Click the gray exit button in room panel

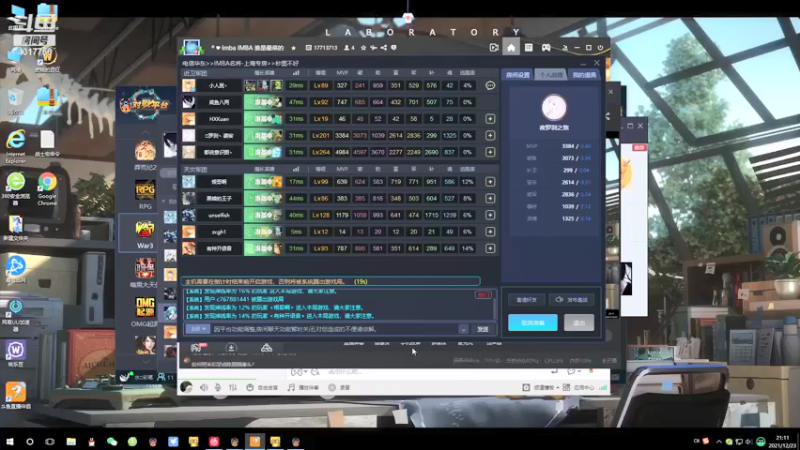[x=579, y=322]
